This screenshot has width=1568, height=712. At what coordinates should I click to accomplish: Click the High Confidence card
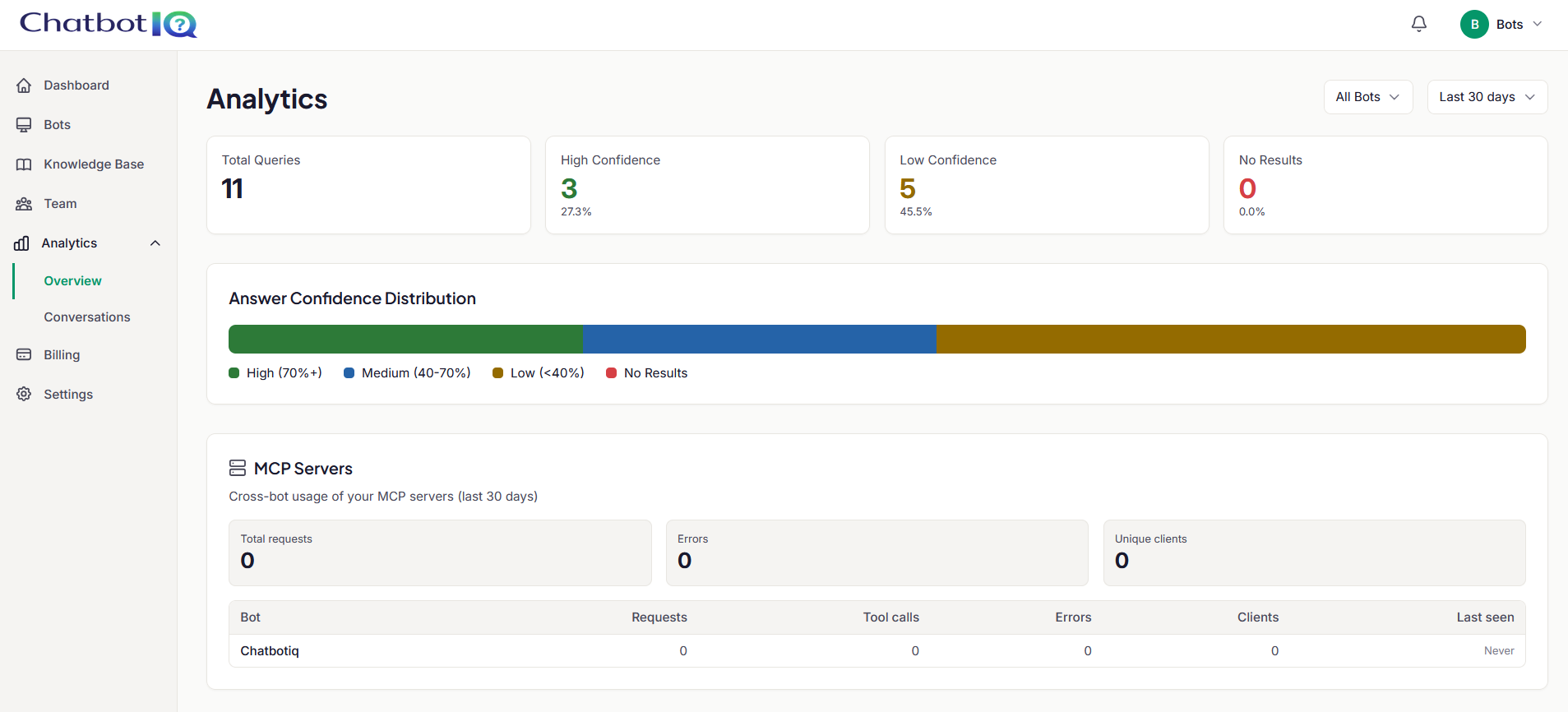pyautogui.click(x=707, y=185)
